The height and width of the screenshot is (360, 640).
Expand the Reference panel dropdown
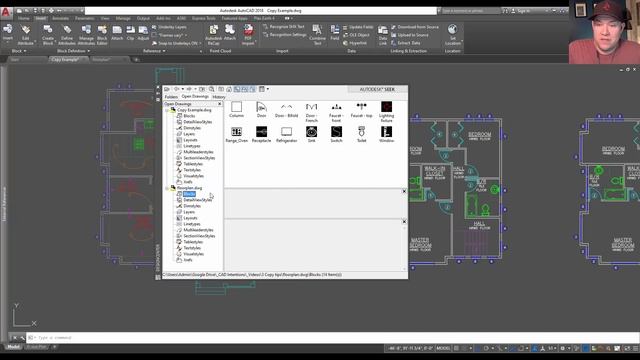(x=154, y=51)
